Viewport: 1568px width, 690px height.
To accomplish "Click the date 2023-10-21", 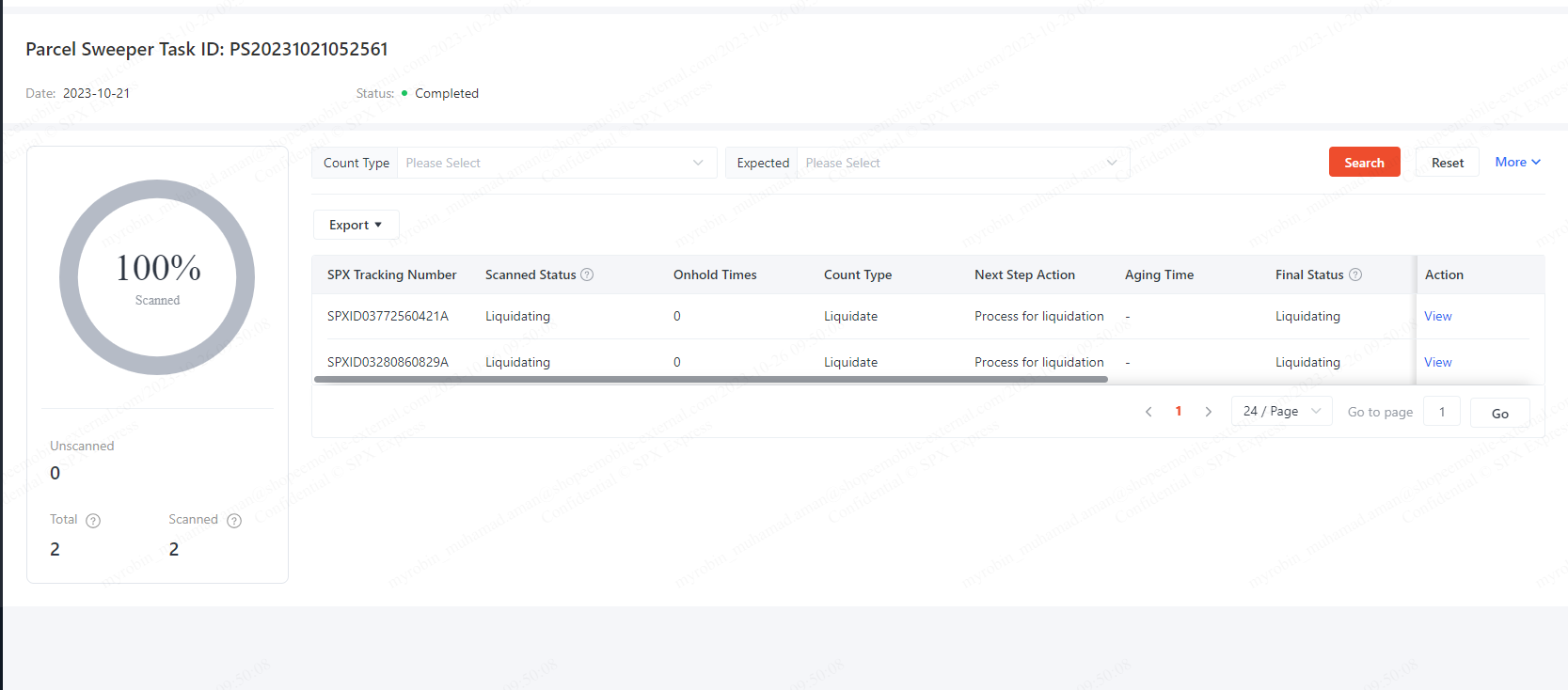I will tap(96, 93).
